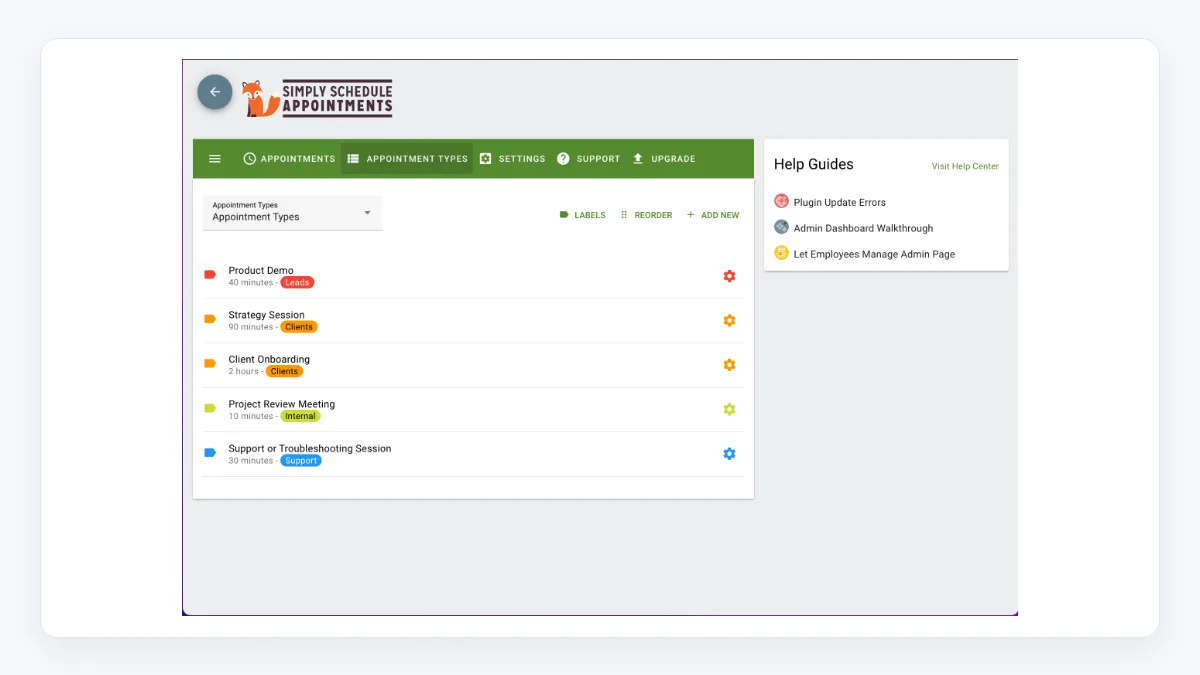Select Support or Troubleshooting Session row
Image resolution: width=1200 pixels, height=675 pixels.
pyautogui.click(x=473, y=454)
